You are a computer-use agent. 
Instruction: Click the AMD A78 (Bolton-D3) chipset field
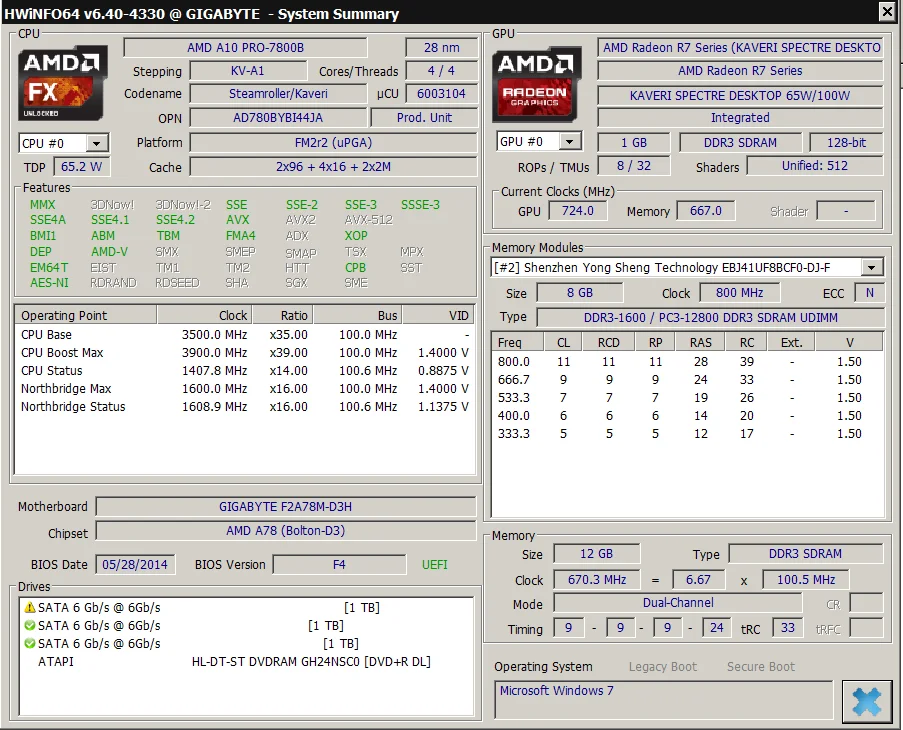[x=286, y=531]
